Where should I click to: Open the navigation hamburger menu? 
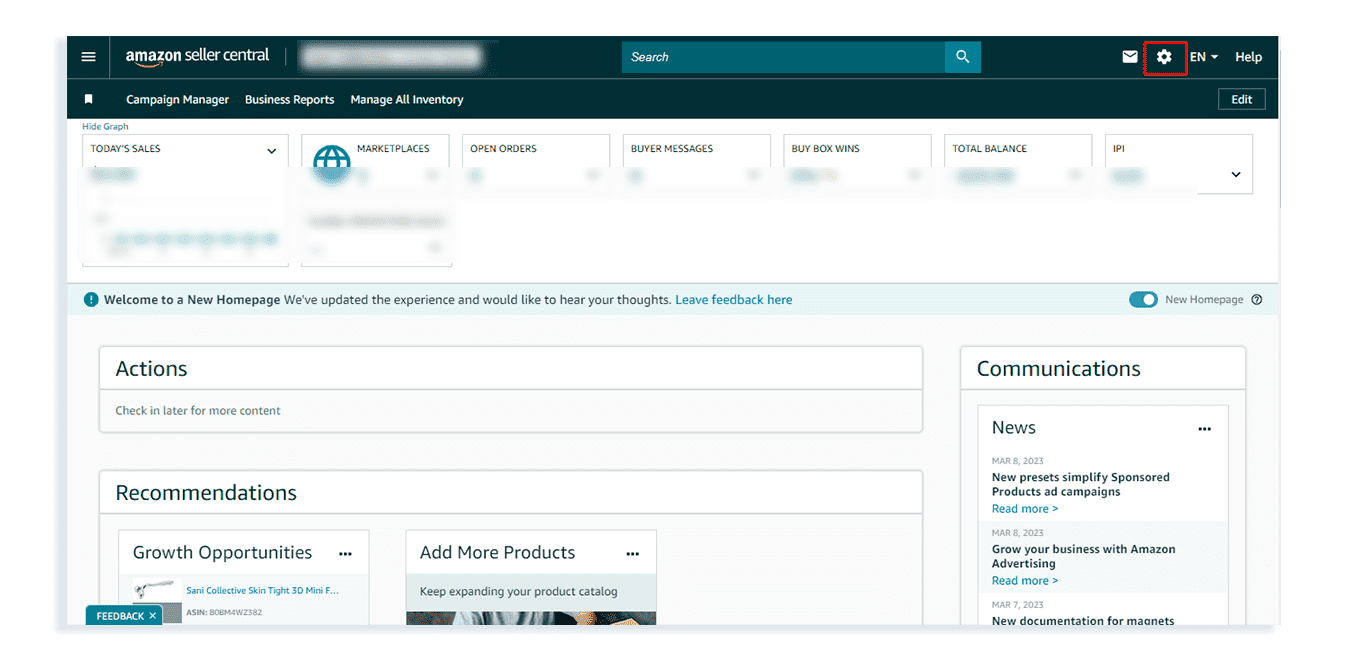[x=88, y=57]
